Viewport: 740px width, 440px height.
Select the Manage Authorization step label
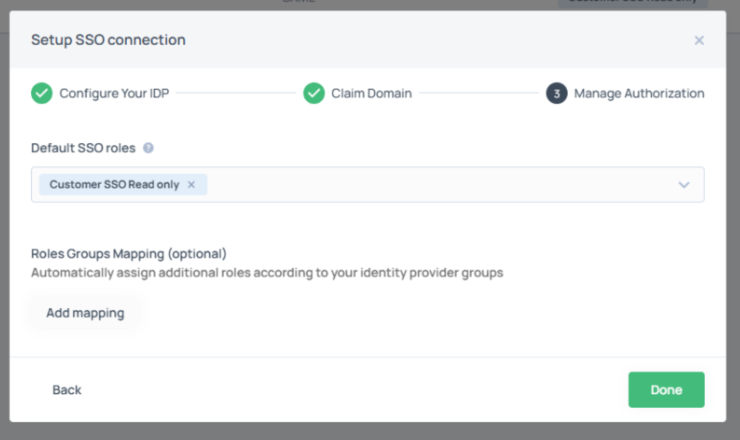click(638, 93)
